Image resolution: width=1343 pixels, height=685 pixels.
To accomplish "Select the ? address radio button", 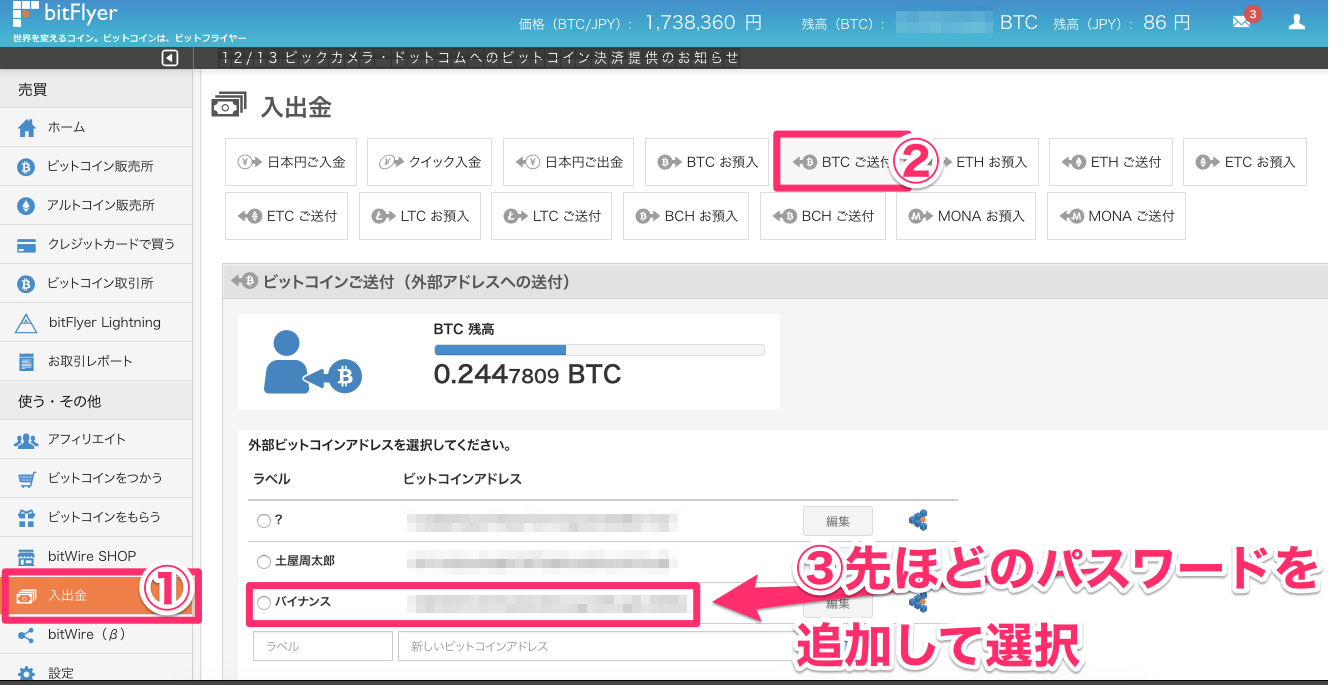I will pos(263,521).
